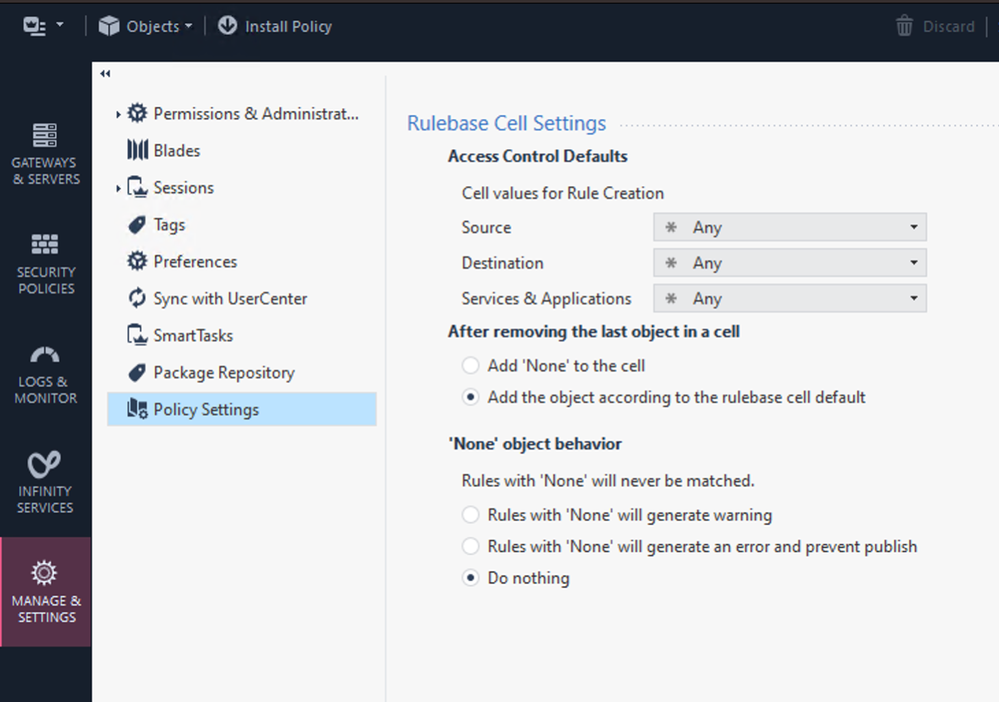Click the Package Repository tag icon
The image size is (999, 702).
[137, 372]
